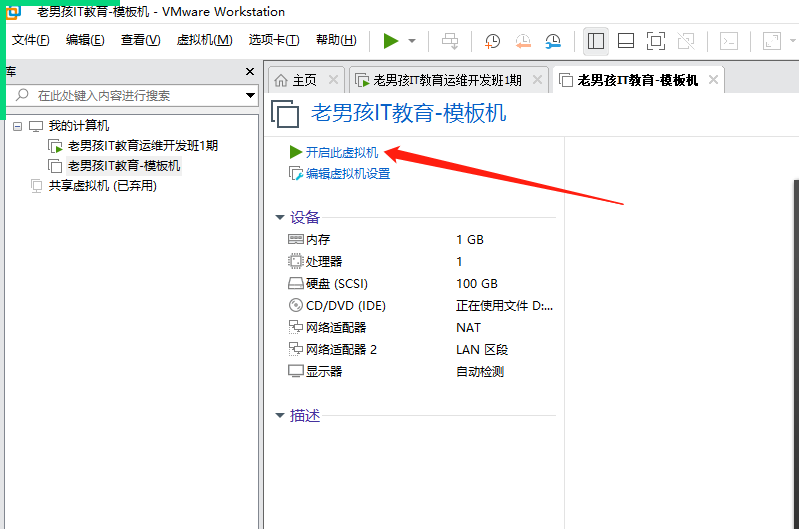The height and width of the screenshot is (529, 799).
Task: Open the snapshot manager wrench-clock icon
Action: [x=553, y=41]
